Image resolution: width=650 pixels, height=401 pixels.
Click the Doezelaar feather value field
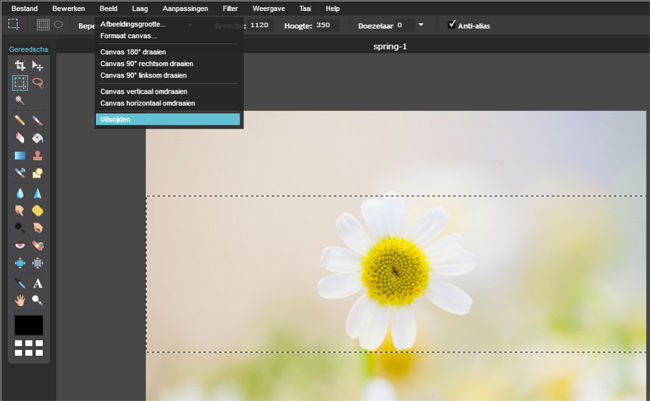(x=404, y=25)
